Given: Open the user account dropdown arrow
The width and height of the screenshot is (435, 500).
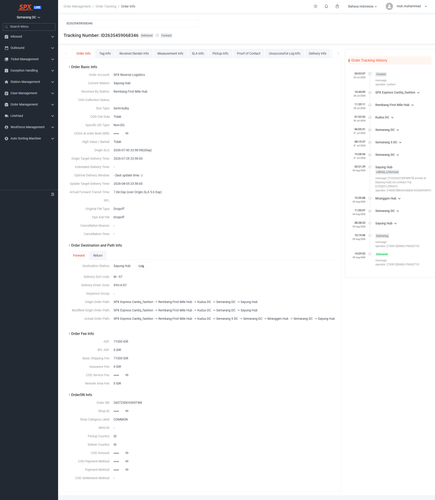Looking at the screenshot, I should [426, 6].
